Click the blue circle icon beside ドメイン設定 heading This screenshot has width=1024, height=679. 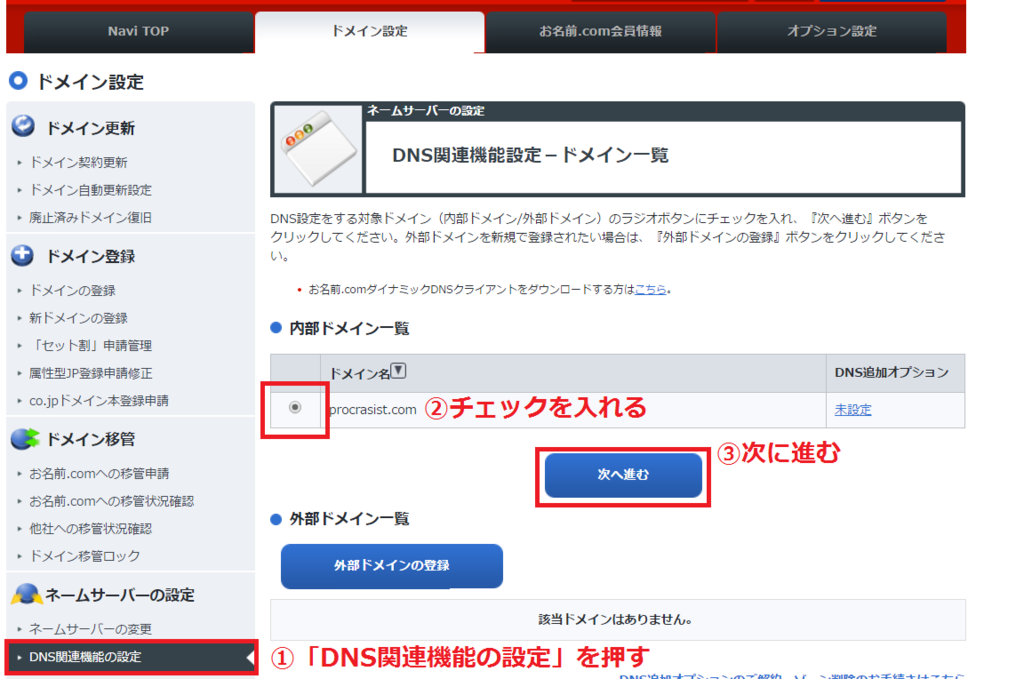tap(18, 81)
